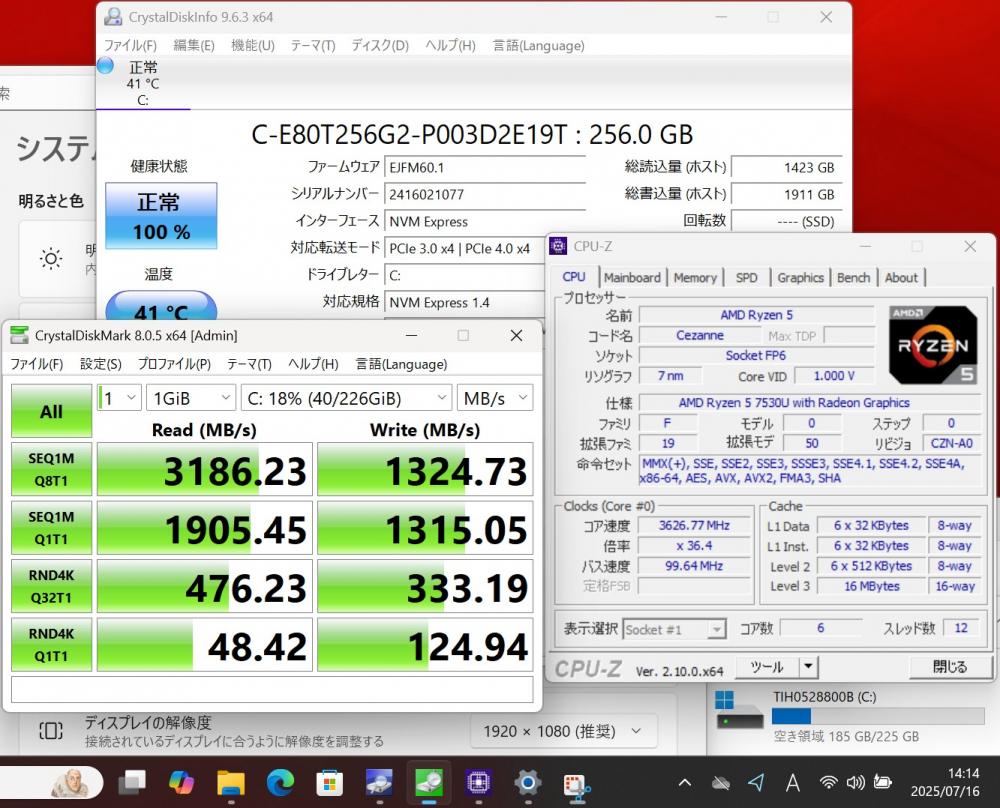Open the MB/s unit dropdown in CrystalDiskMark
The width and height of the screenshot is (1000, 808).
[495, 399]
